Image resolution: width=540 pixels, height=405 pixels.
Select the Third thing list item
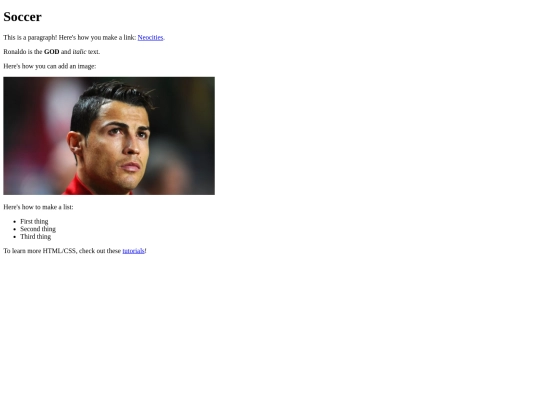[x=35, y=237]
